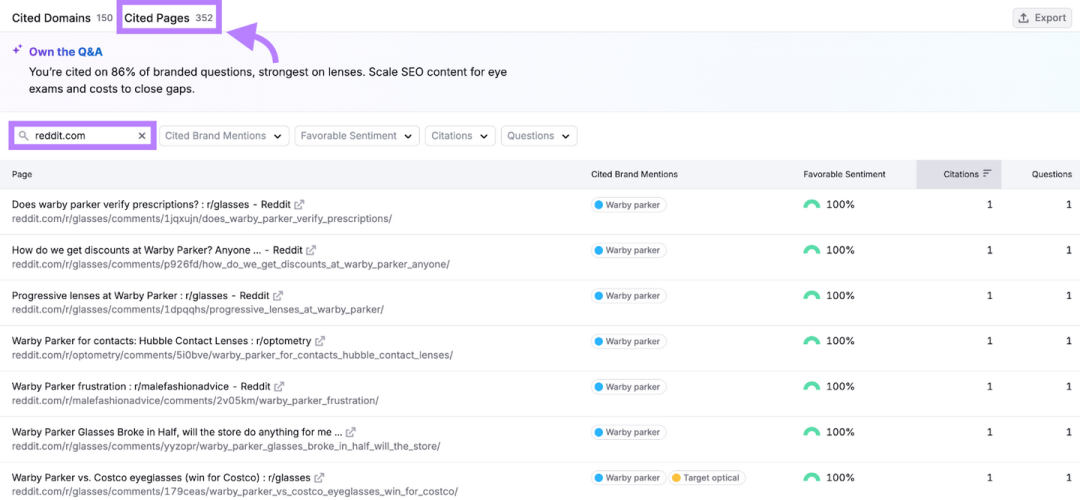Open external link icon for 'How do we get discounts'
Viewport: 1080px width, 500px height.
click(311, 250)
